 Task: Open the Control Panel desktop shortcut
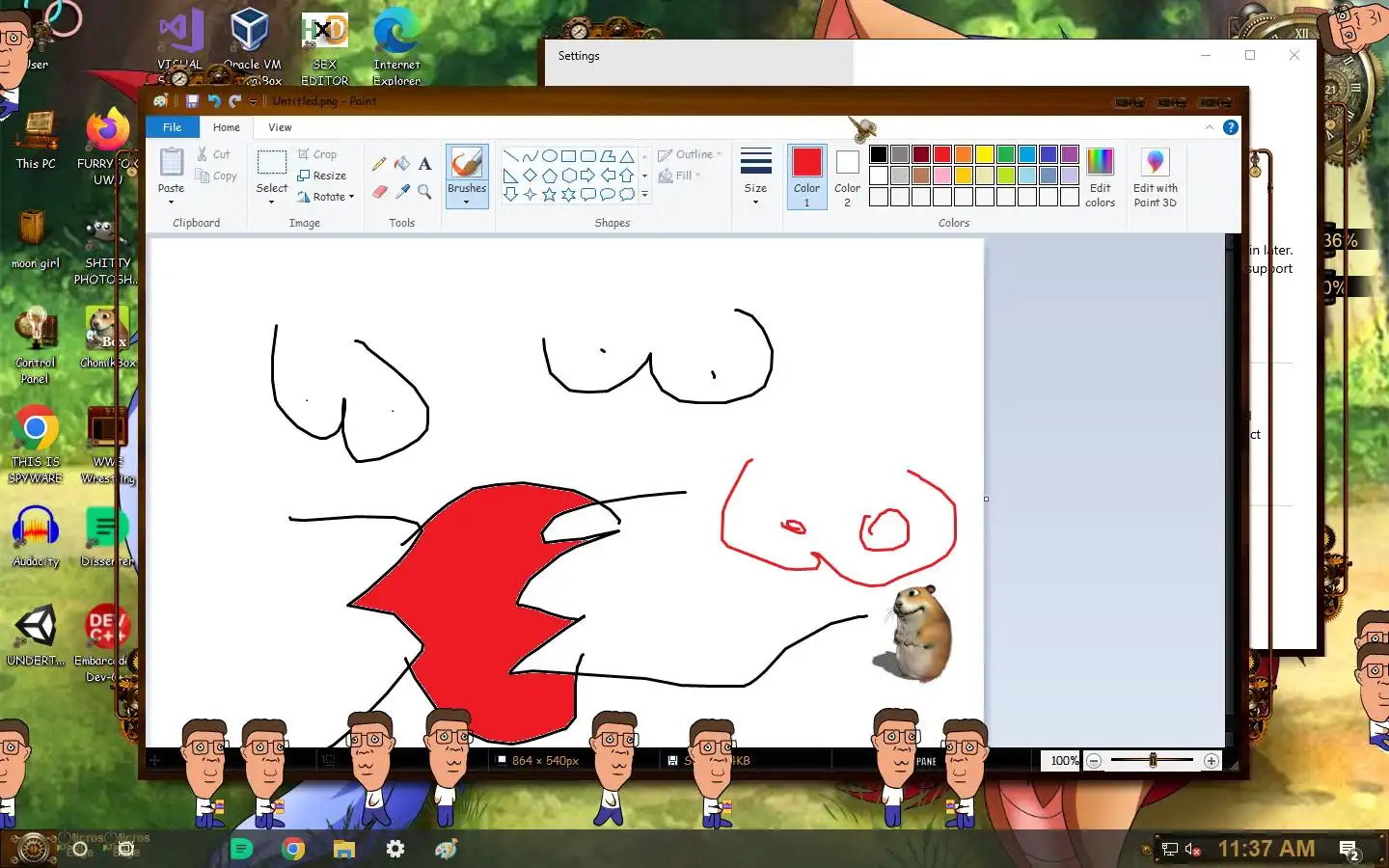tap(36, 346)
